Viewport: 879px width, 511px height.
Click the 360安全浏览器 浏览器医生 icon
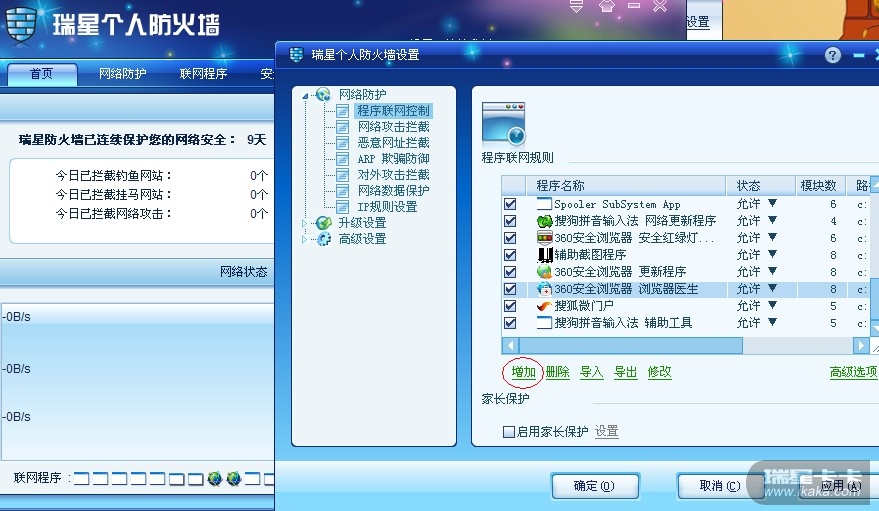click(544, 289)
